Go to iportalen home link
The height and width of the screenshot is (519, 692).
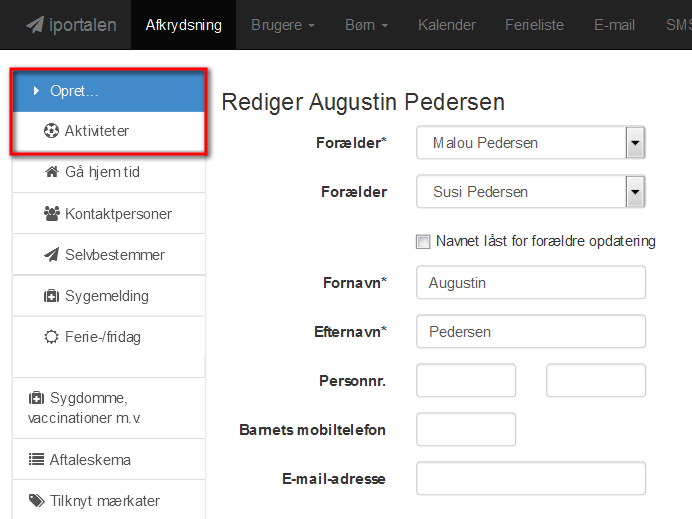71,25
